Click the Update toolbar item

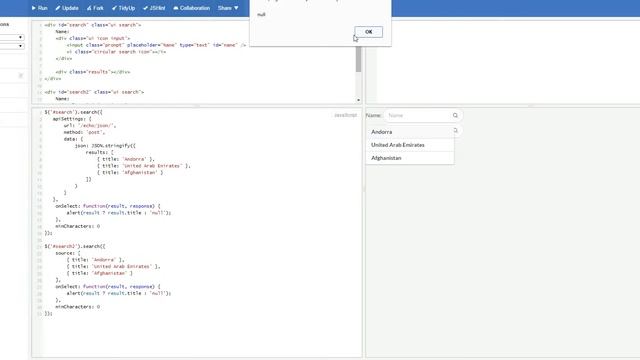click(67, 8)
